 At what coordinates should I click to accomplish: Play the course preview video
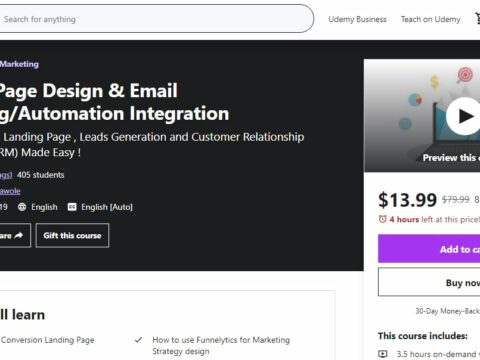464,116
